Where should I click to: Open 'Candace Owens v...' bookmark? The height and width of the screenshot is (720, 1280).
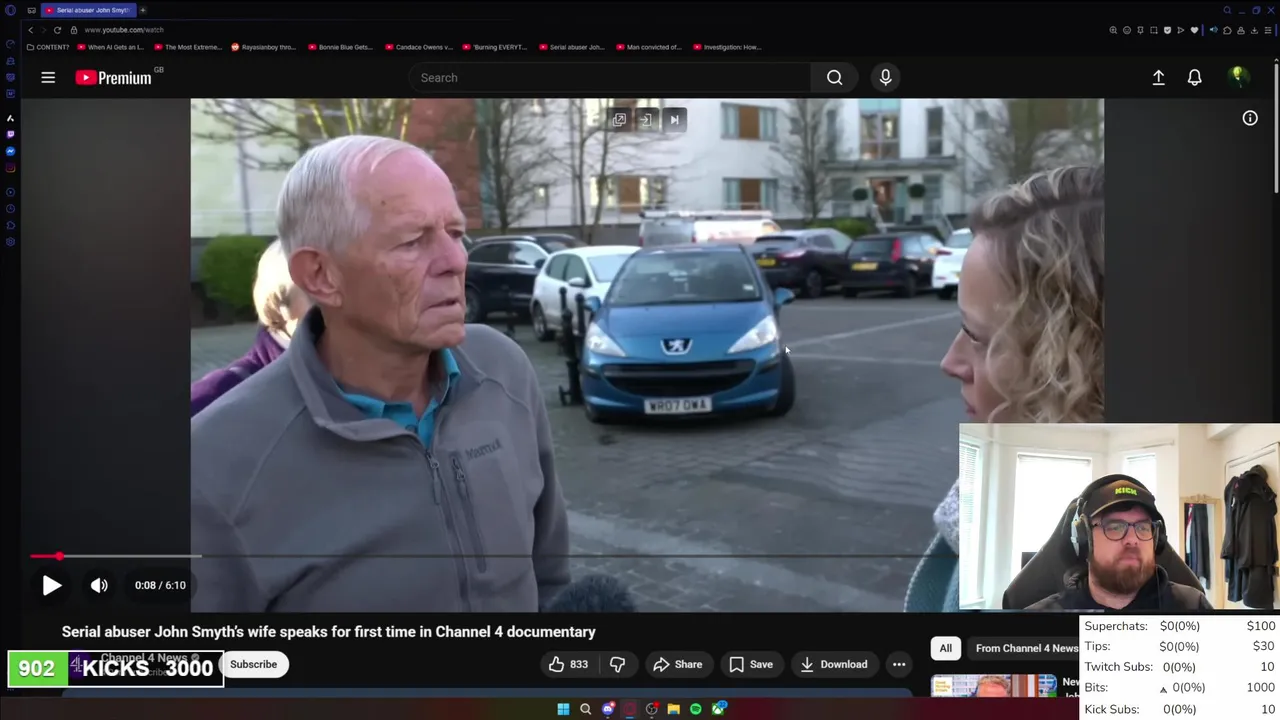pyautogui.click(x=419, y=47)
